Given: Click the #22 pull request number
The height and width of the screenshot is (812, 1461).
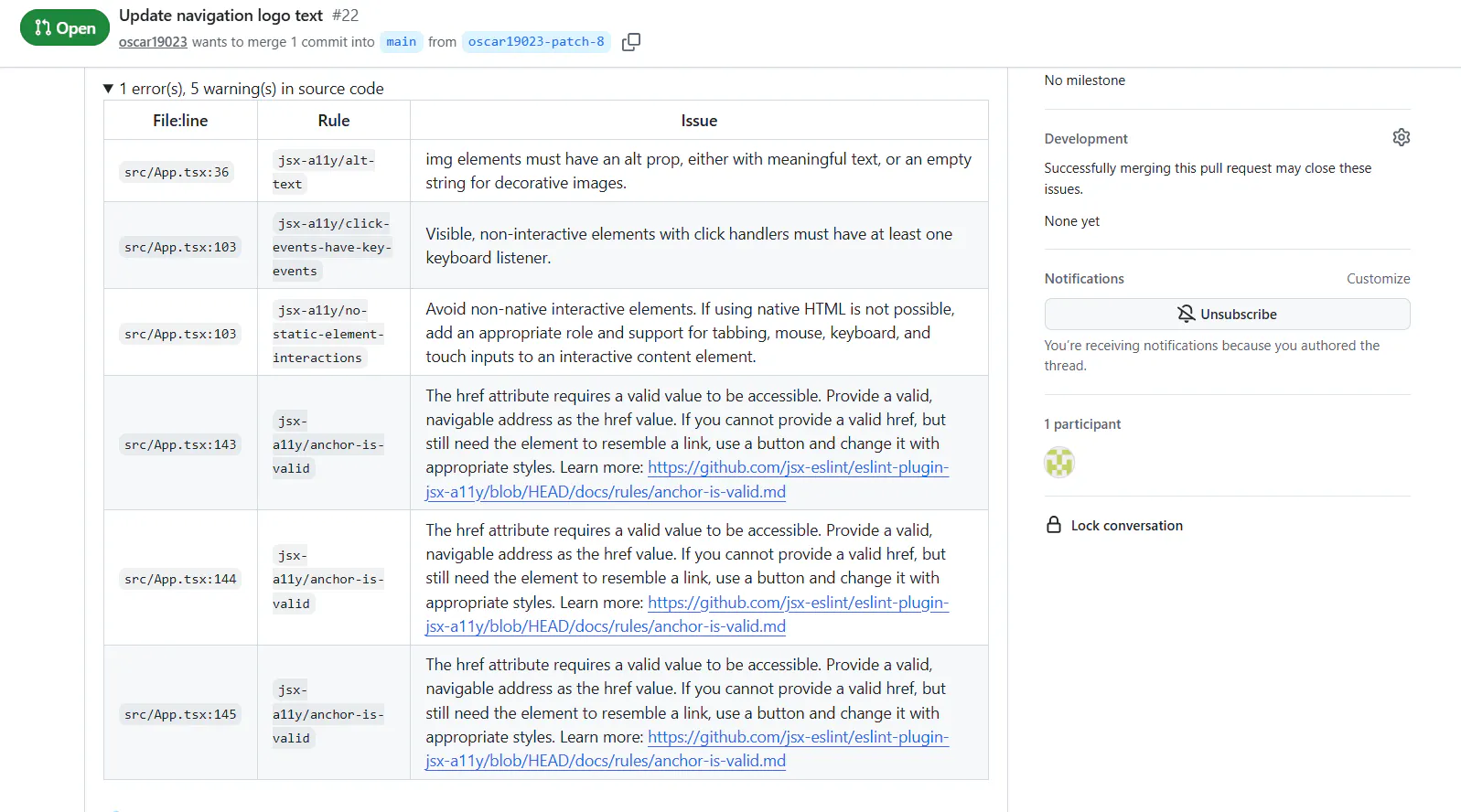Looking at the screenshot, I should pos(345,16).
